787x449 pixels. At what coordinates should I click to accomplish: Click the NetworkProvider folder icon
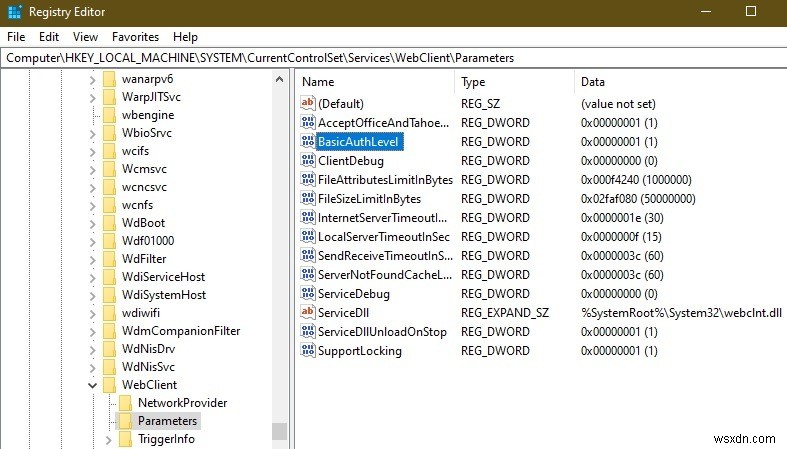pyautogui.click(x=125, y=403)
